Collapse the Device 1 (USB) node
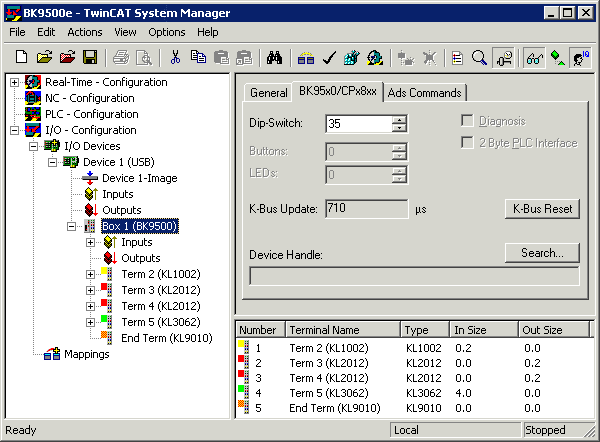This screenshot has width=600, height=442. [x=52, y=163]
